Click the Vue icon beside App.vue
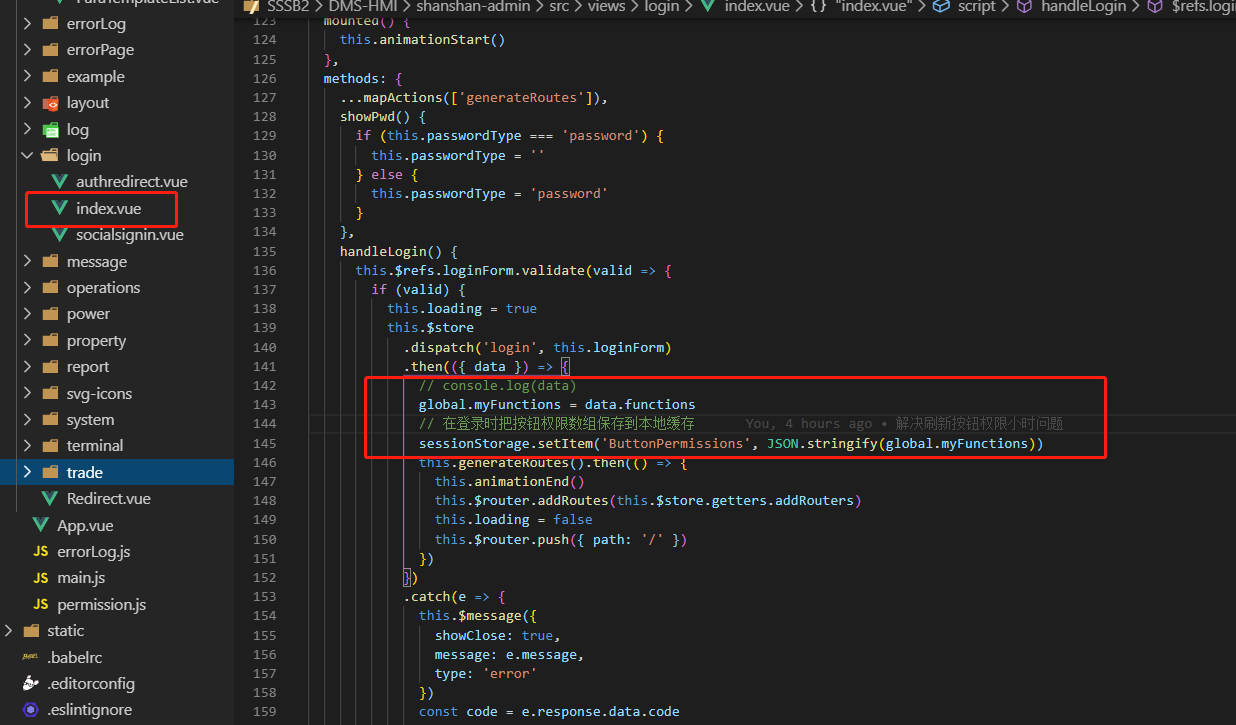 [x=41, y=525]
